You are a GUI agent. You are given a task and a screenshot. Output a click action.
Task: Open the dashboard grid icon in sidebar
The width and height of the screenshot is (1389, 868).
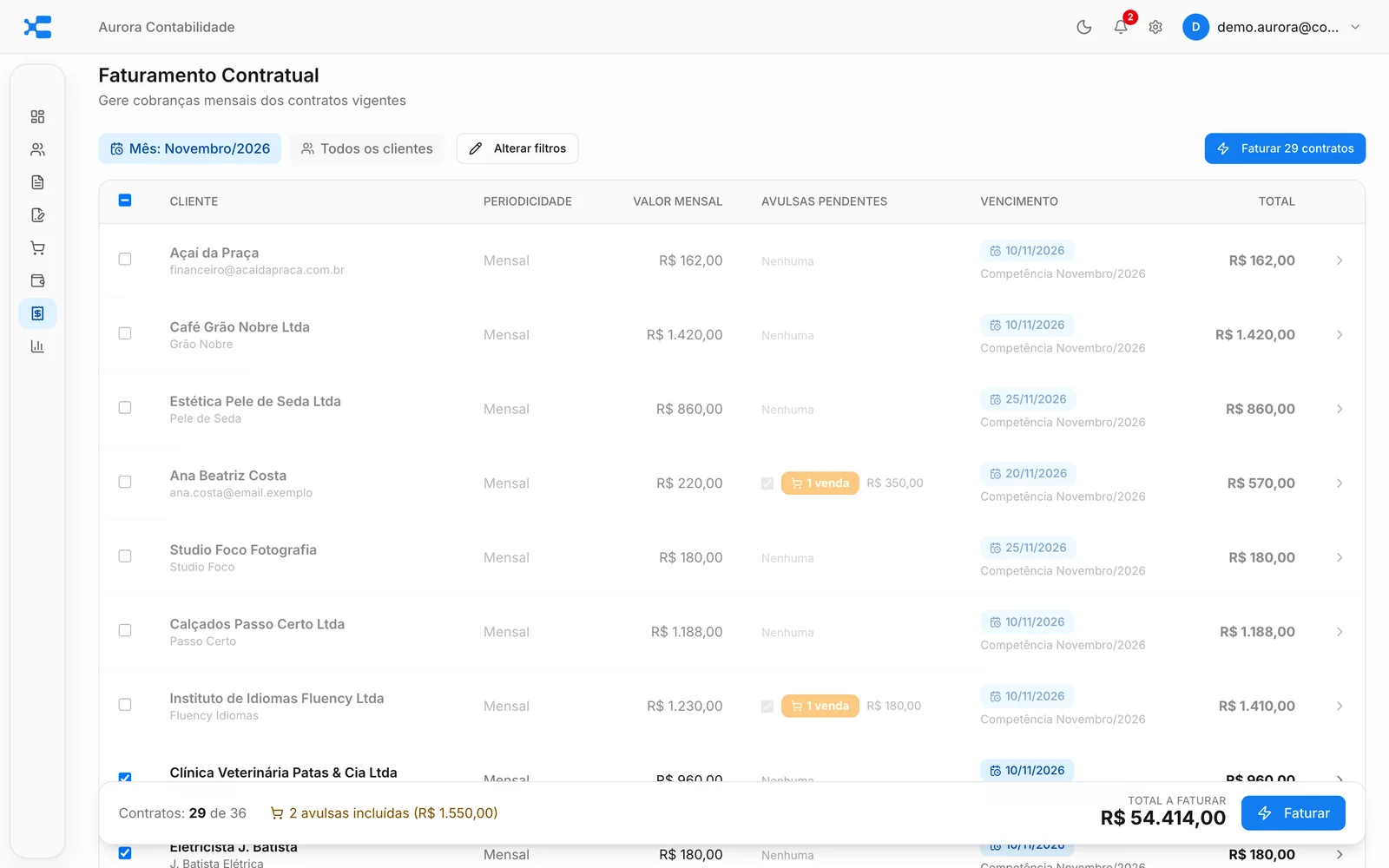[37, 117]
